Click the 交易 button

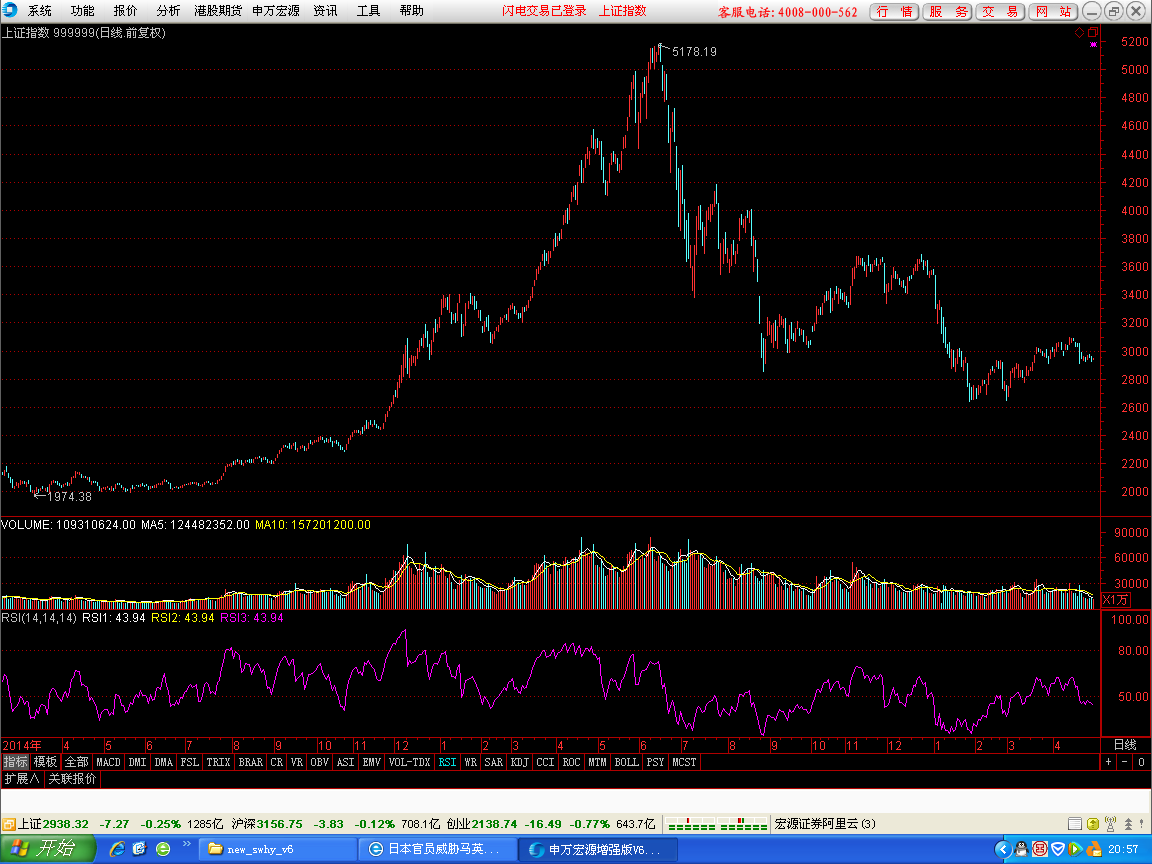pos(1001,12)
